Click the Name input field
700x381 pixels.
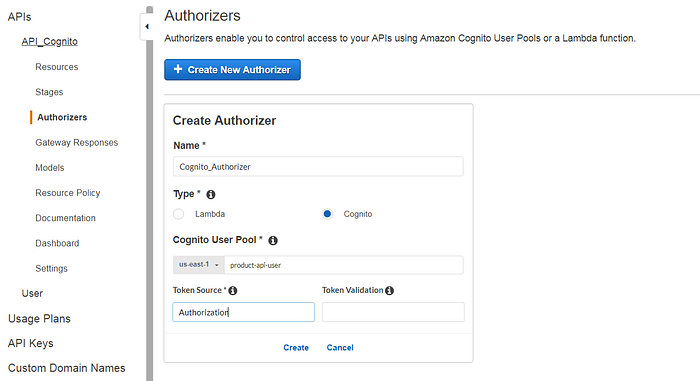318,167
